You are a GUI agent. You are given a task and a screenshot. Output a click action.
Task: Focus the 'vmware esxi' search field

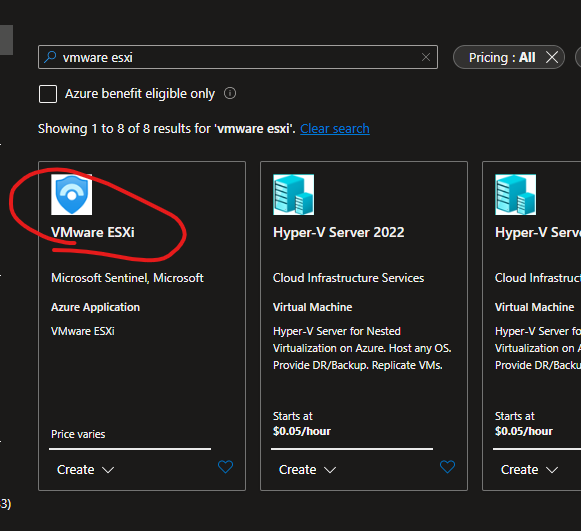238,57
